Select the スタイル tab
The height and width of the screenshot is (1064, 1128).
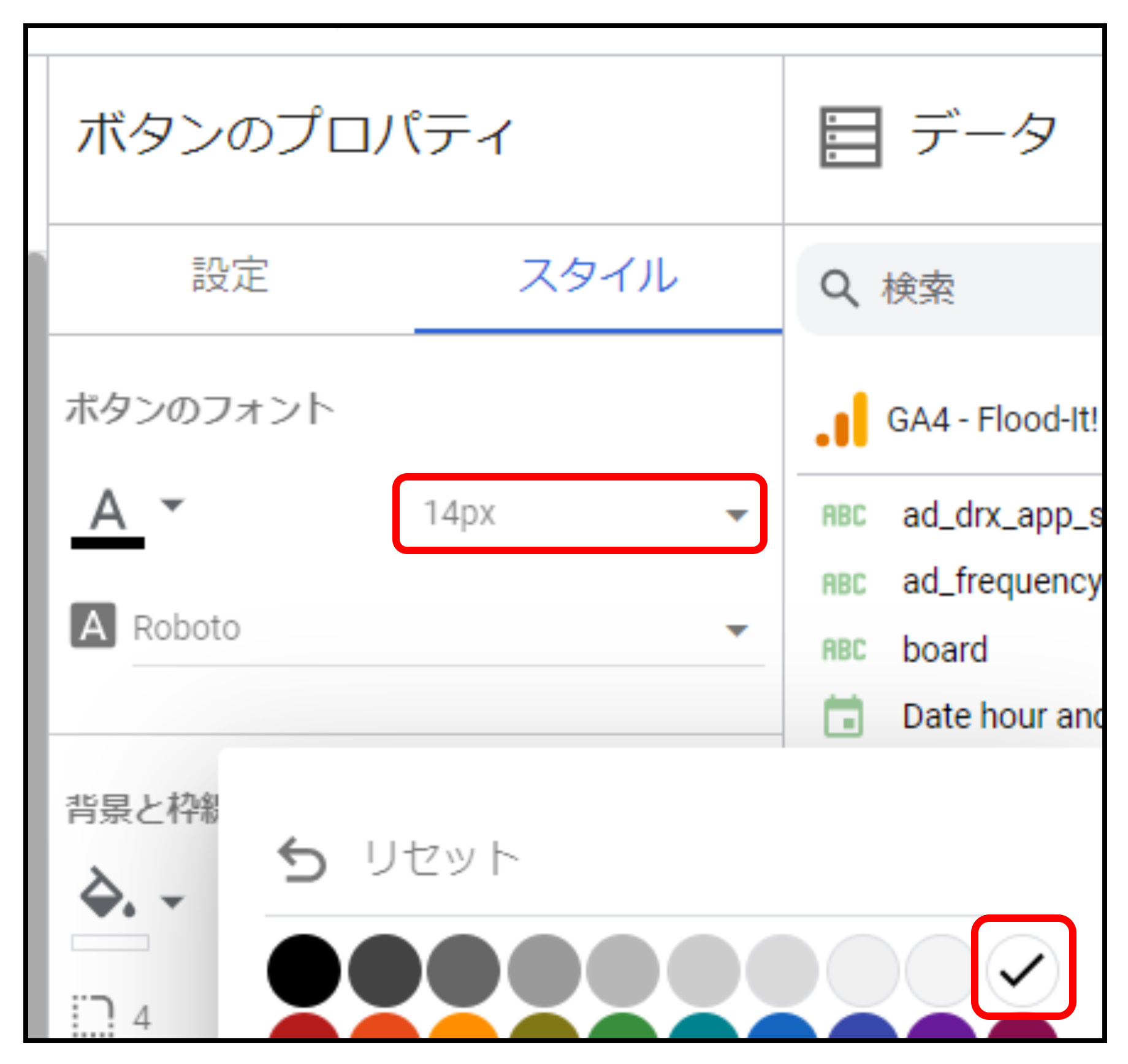[598, 276]
